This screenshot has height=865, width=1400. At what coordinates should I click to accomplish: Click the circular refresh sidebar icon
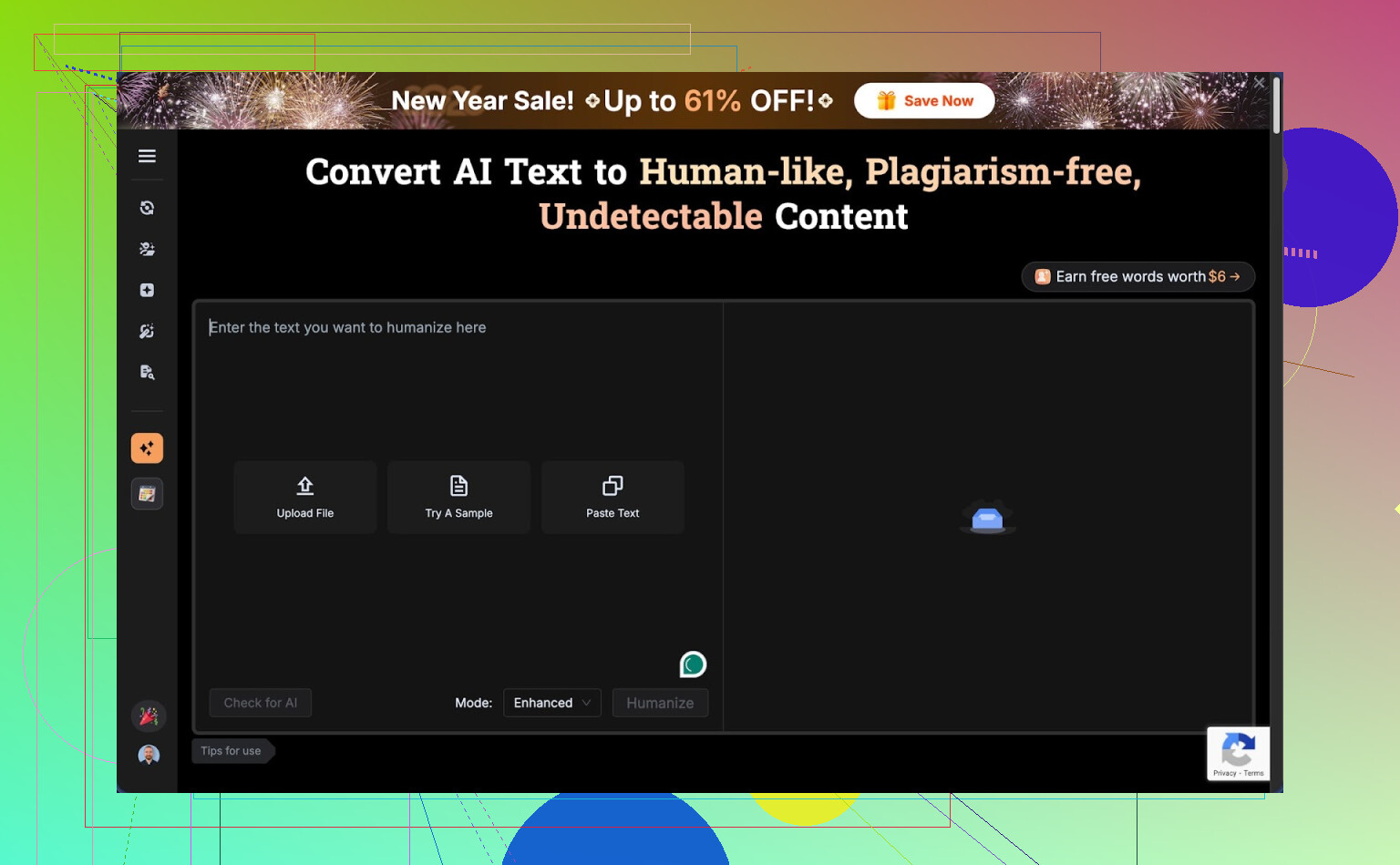(147, 208)
